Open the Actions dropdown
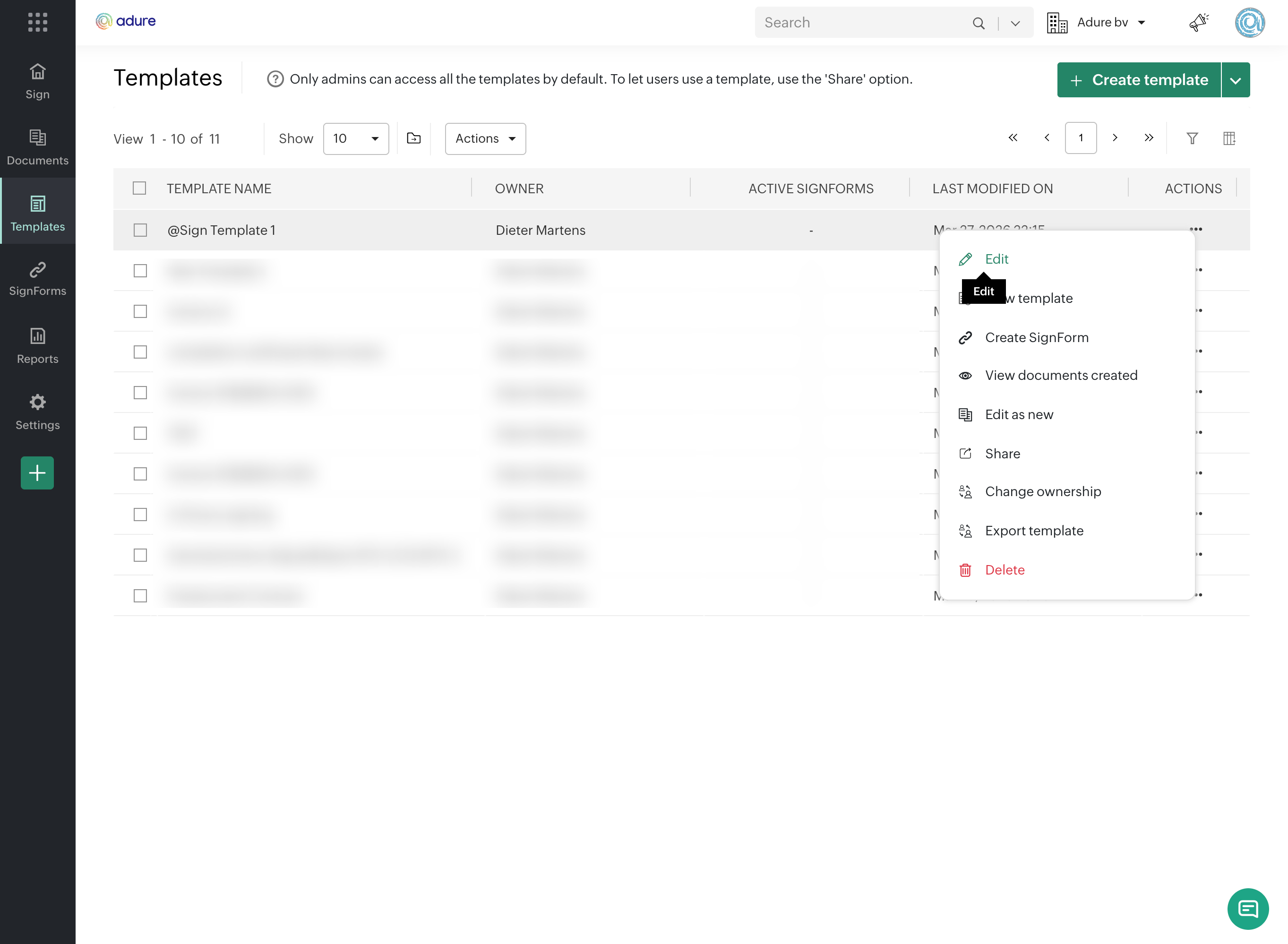The height and width of the screenshot is (944, 1288). point(485,139)
